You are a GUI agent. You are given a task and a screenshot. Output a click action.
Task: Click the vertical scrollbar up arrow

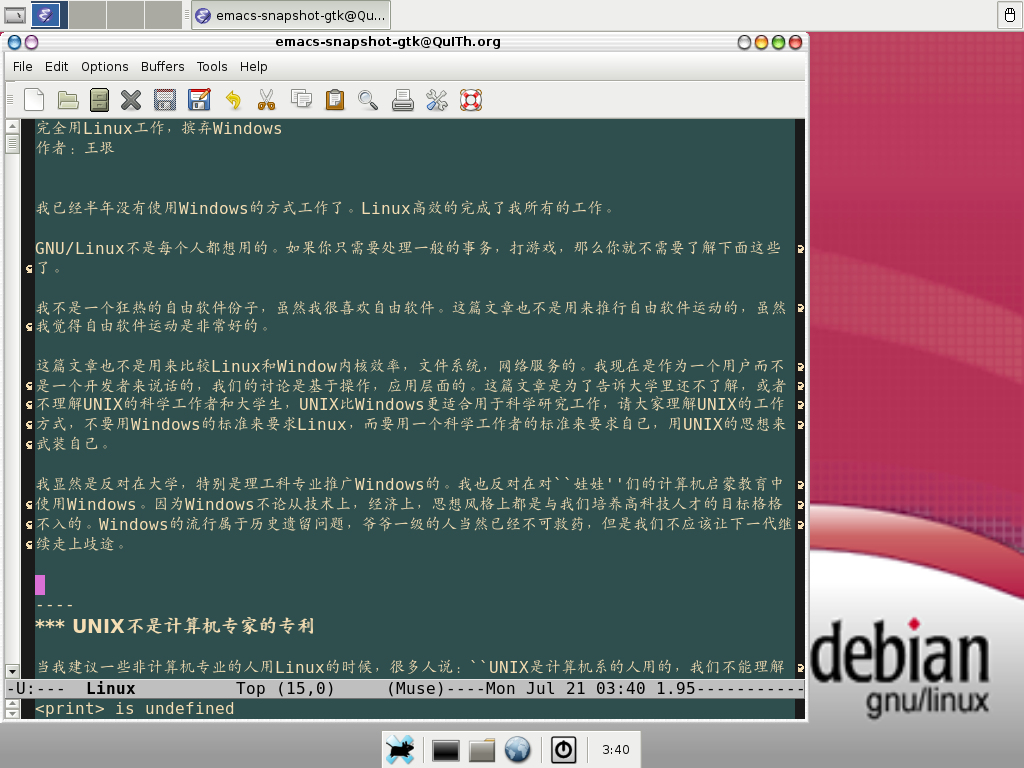tap(12, 125)
